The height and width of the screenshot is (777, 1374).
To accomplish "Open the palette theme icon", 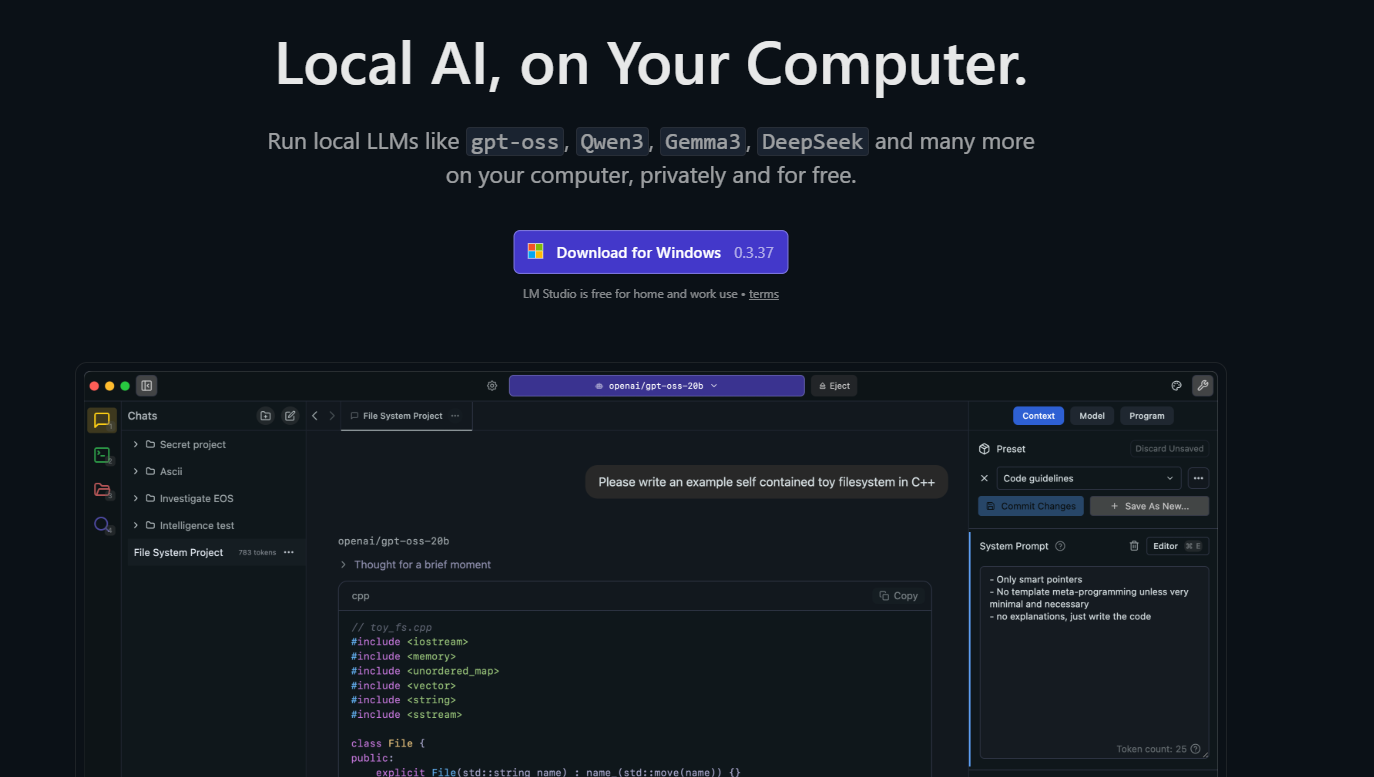I will 1177,386.
